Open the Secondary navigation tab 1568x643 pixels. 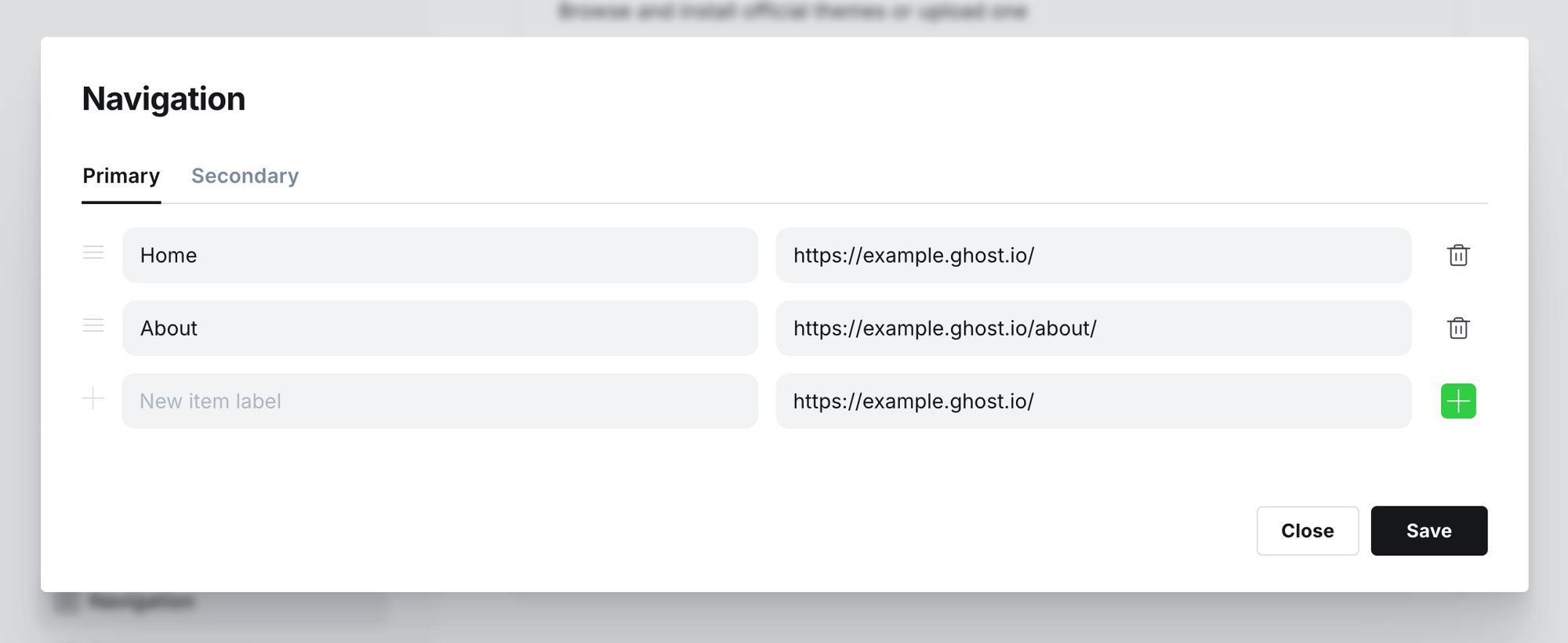tap(245, 176)
